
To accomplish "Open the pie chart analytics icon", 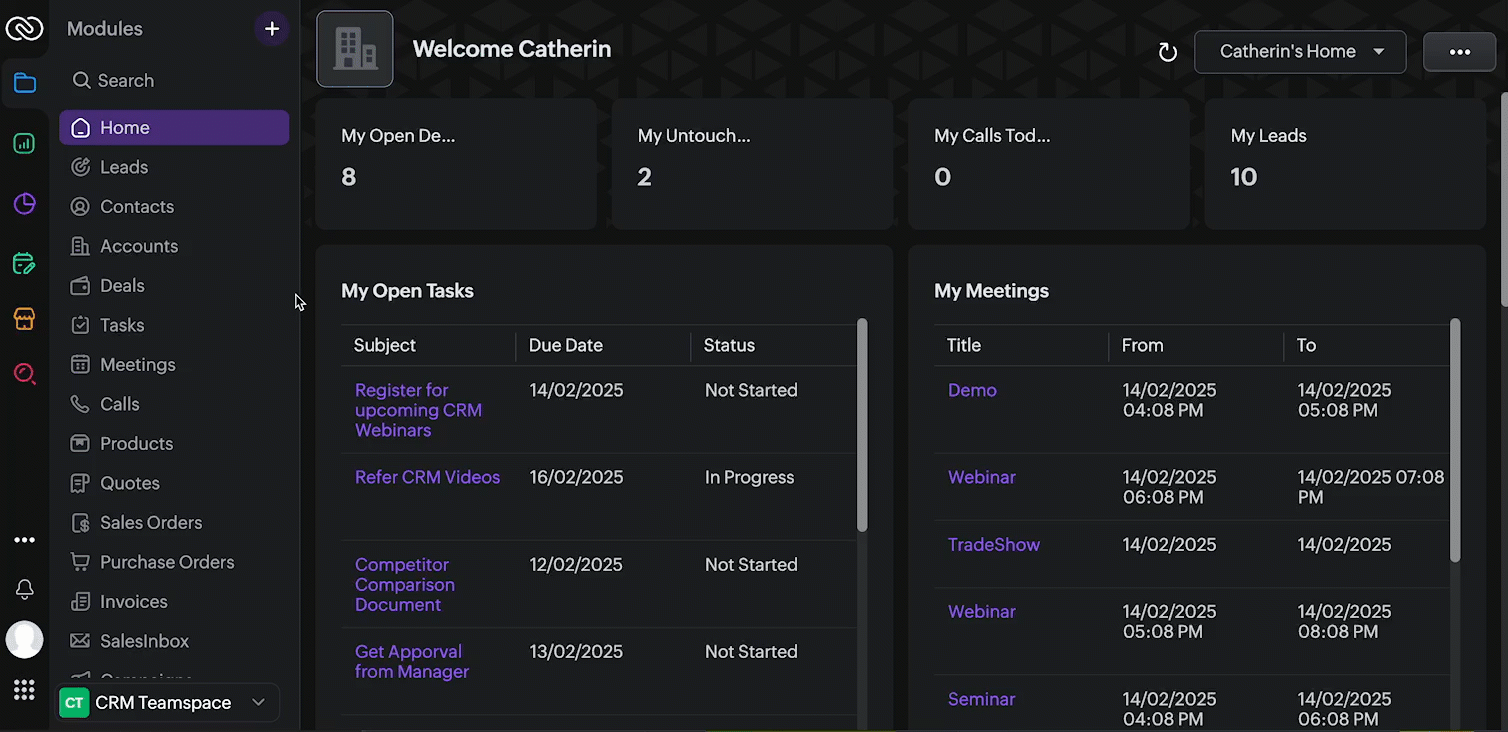I will point(25,204).
